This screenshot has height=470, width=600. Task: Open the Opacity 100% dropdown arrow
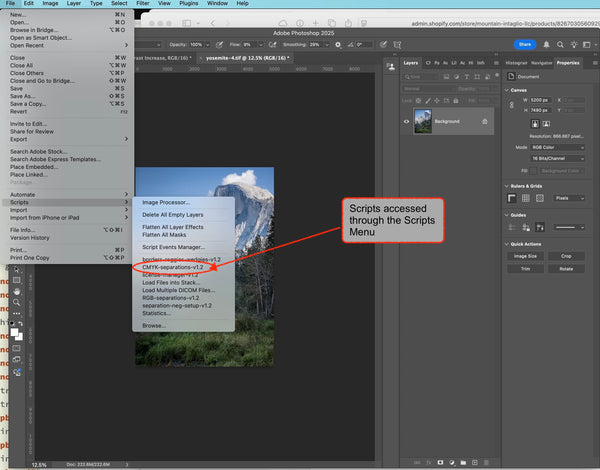point(208,45)
